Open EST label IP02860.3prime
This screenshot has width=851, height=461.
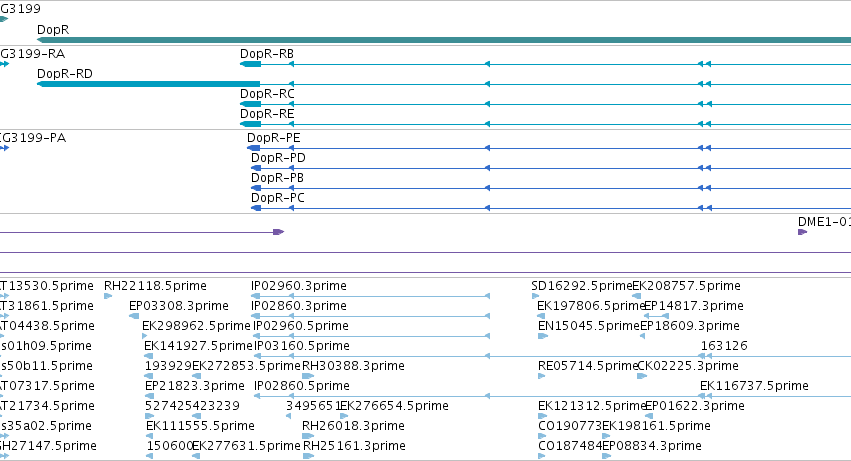click(x=299, y=306)
